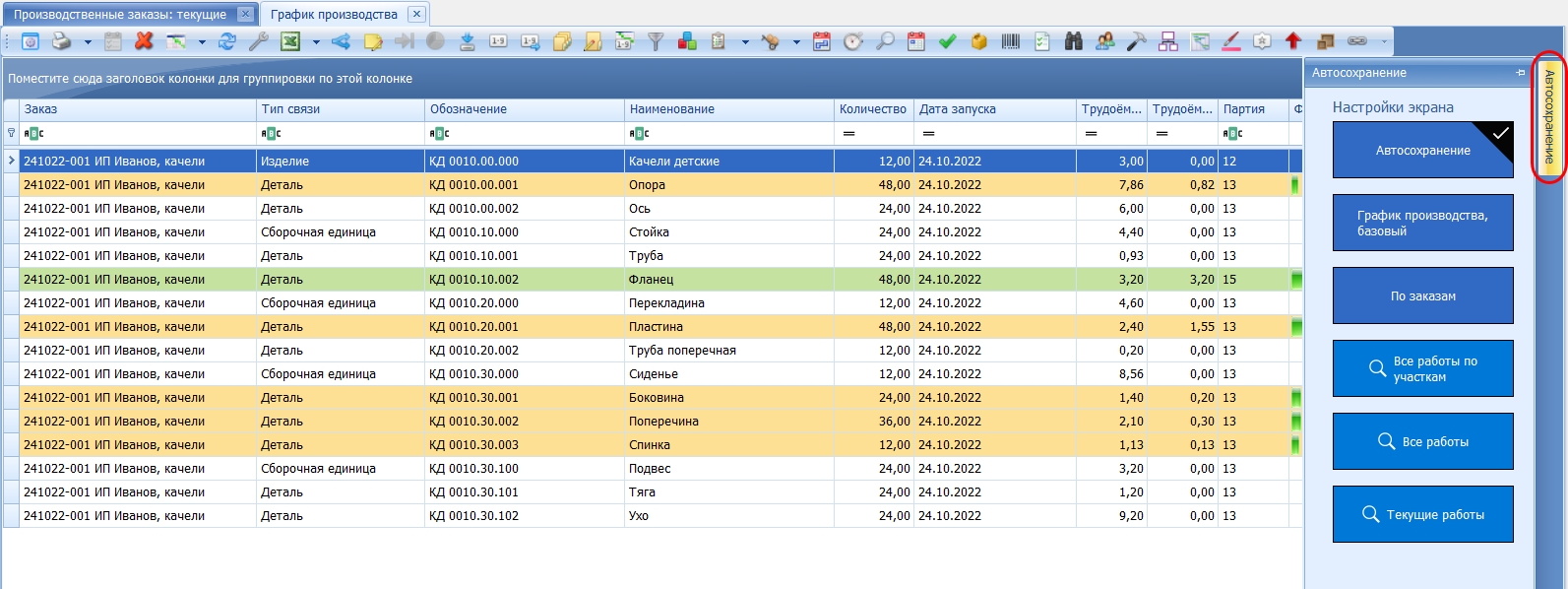Click the vertical Автосохранение side tab
The height and width of the screenshot is (589, 1568).
point(1549,116)
